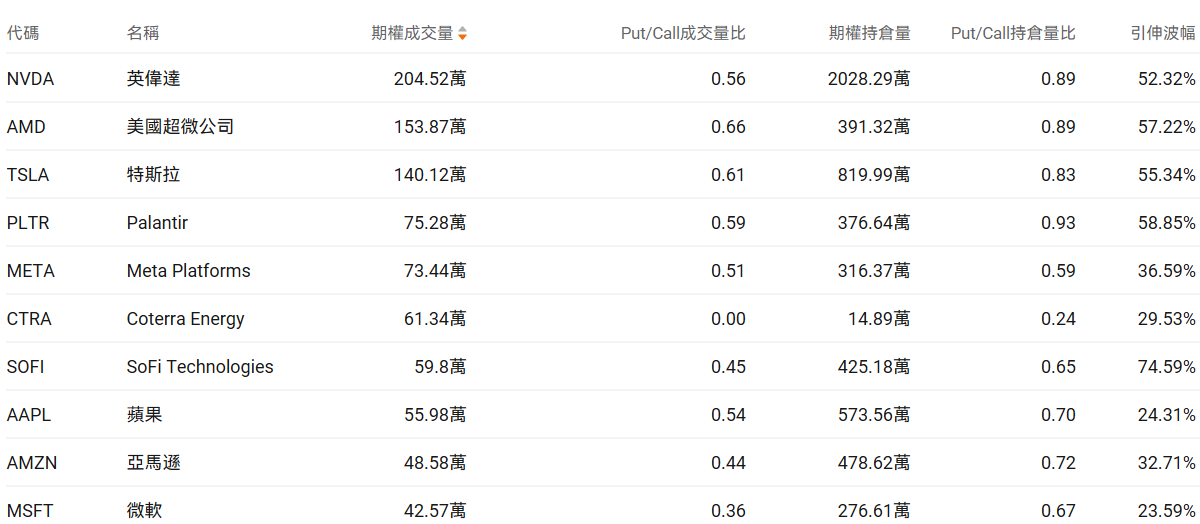Open the AAPL ticker link
Screen dimensions: 1200x524
pos(29,415)
